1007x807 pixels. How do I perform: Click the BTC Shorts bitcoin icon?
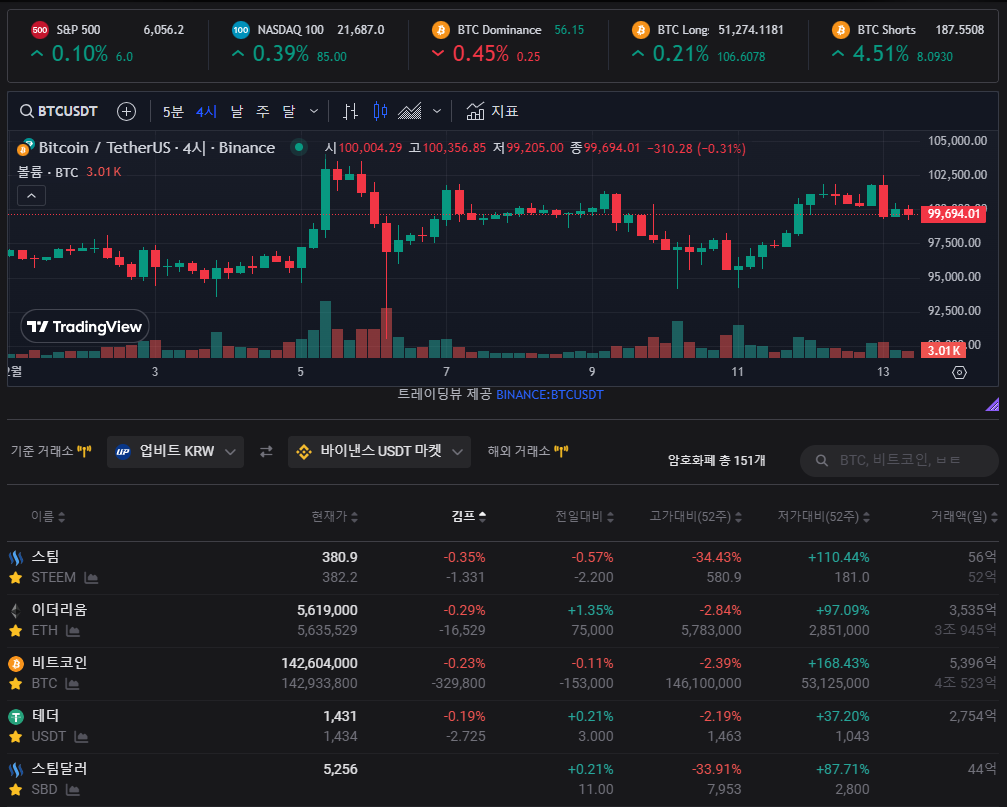(841, 30)
